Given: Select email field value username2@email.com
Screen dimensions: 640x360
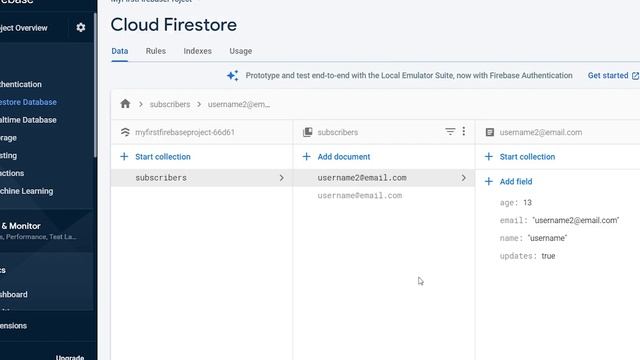Looking at the screenshot, I should (576, 220).
